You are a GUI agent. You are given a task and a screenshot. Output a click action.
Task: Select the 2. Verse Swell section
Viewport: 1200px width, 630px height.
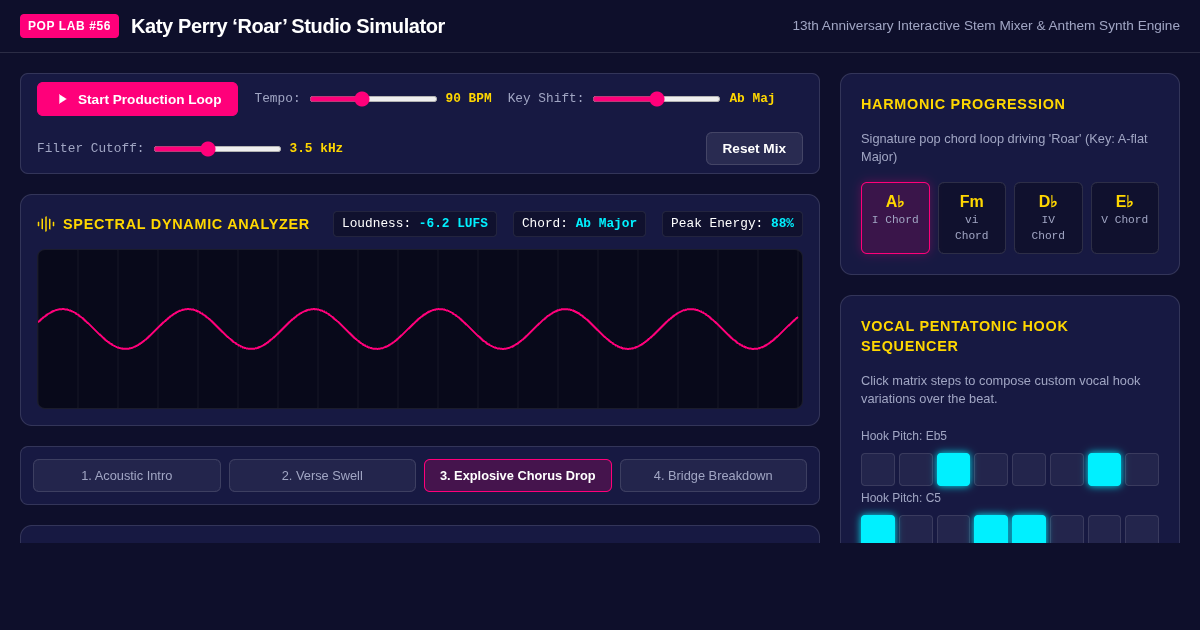point(322,475)
